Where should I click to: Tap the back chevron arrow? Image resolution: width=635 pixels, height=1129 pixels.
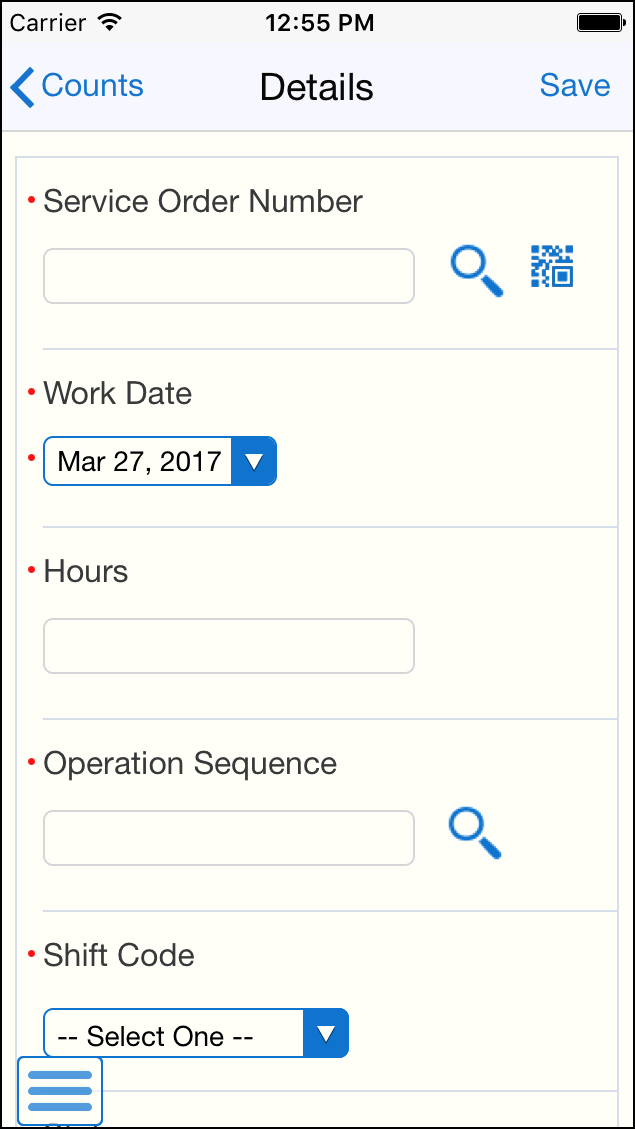coord(22,87)
